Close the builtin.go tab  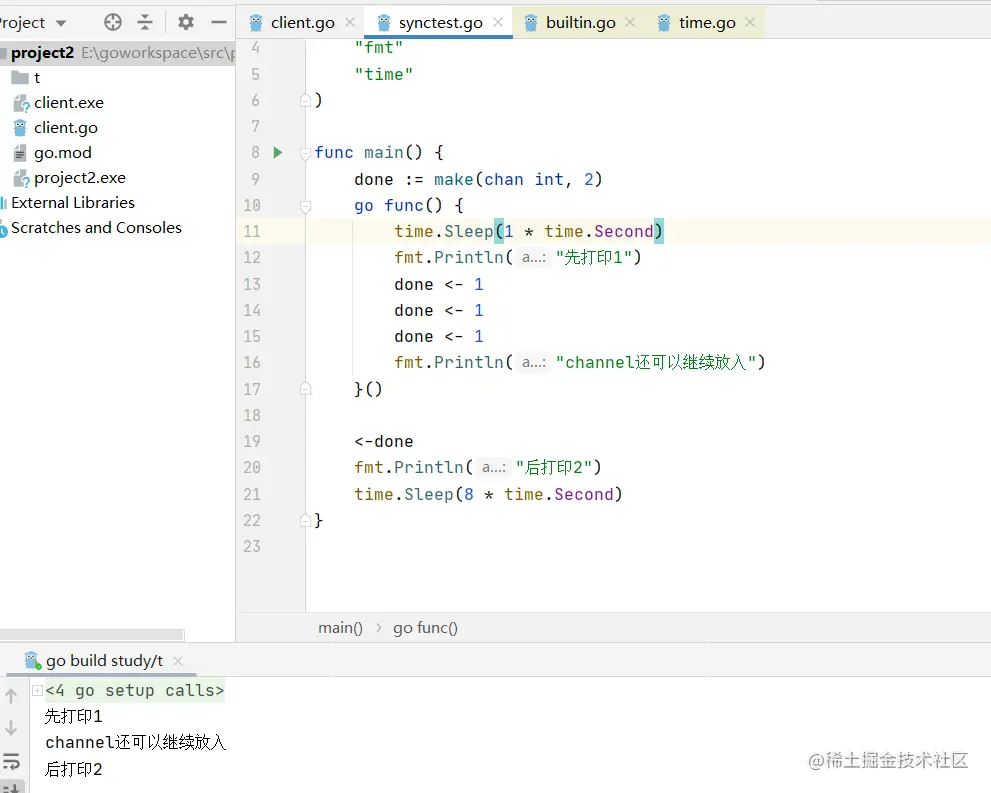pos(630,22)
